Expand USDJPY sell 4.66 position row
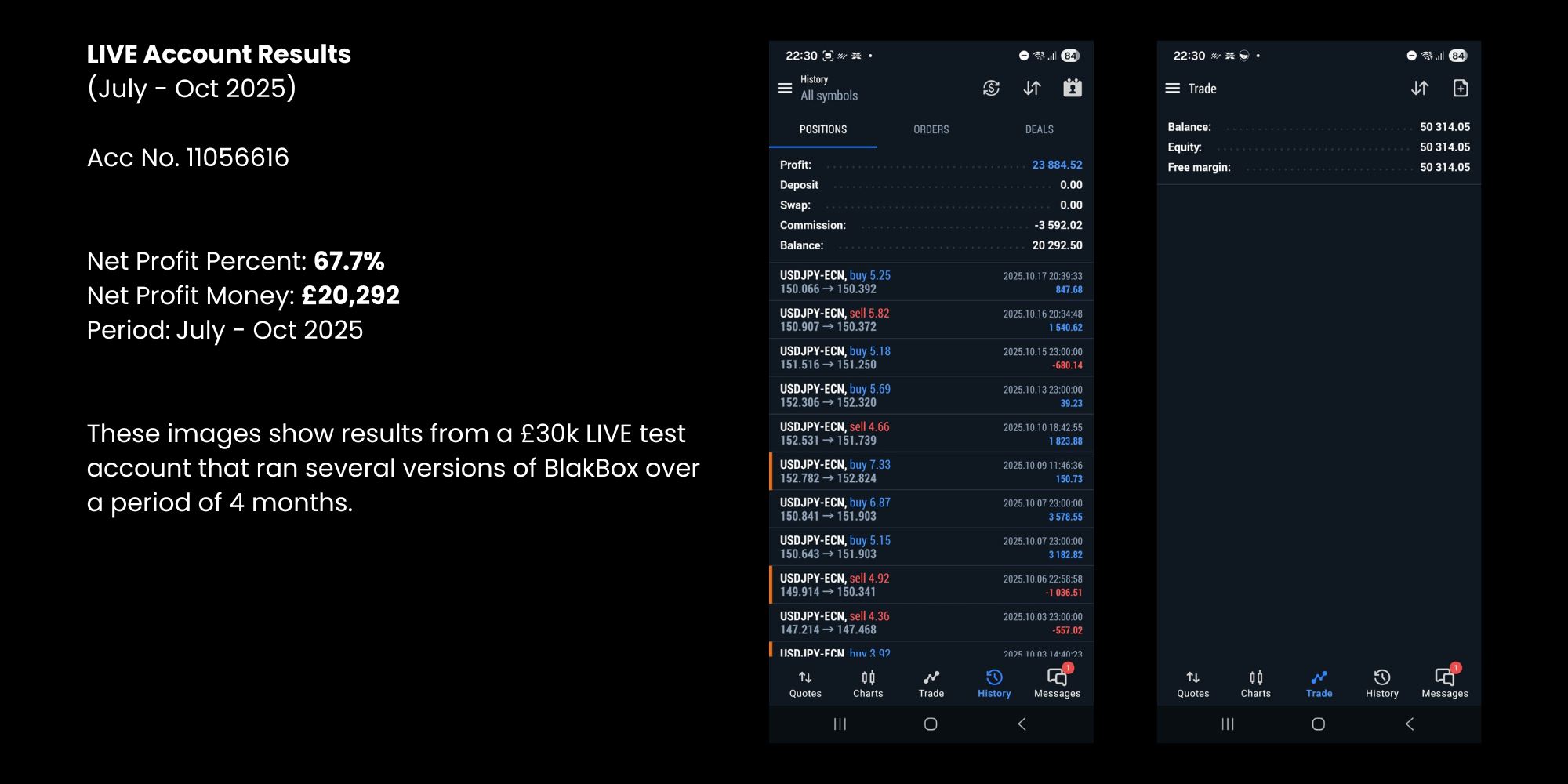The width and height of the screenshot is (1568, 784). 931,434
